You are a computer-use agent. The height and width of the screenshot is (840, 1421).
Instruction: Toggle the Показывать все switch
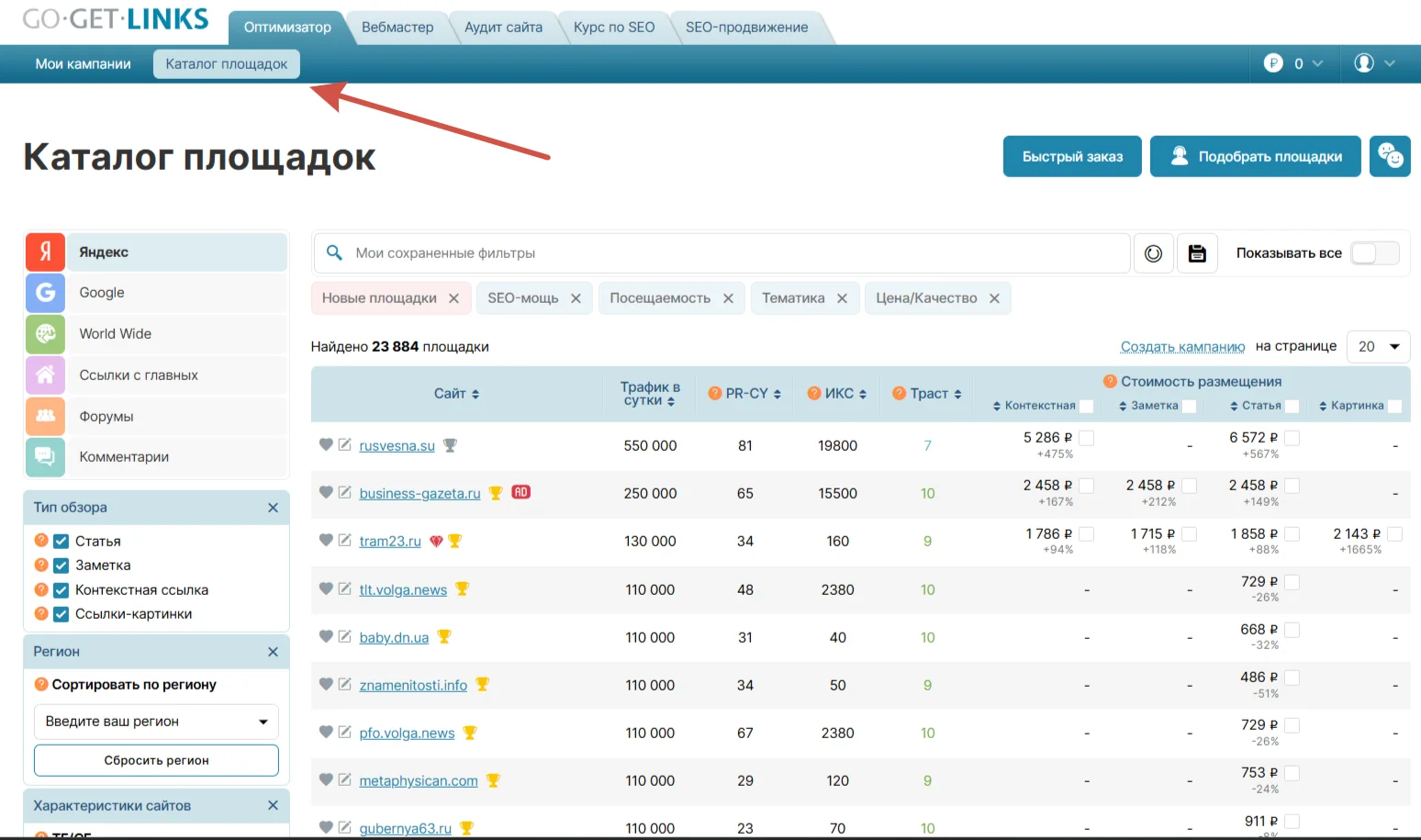tap(1375, 253)
